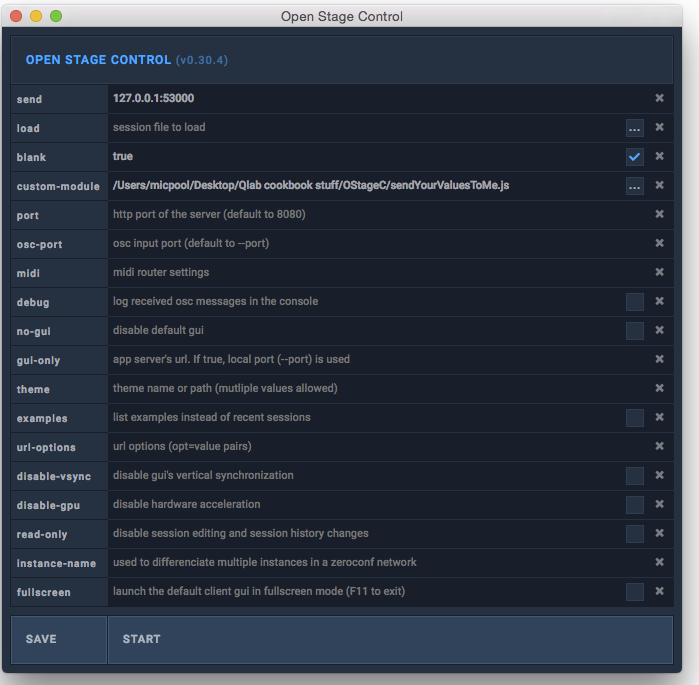Check the read-only option box
Screen dimensions: 699x685
[x=634, y=534]
